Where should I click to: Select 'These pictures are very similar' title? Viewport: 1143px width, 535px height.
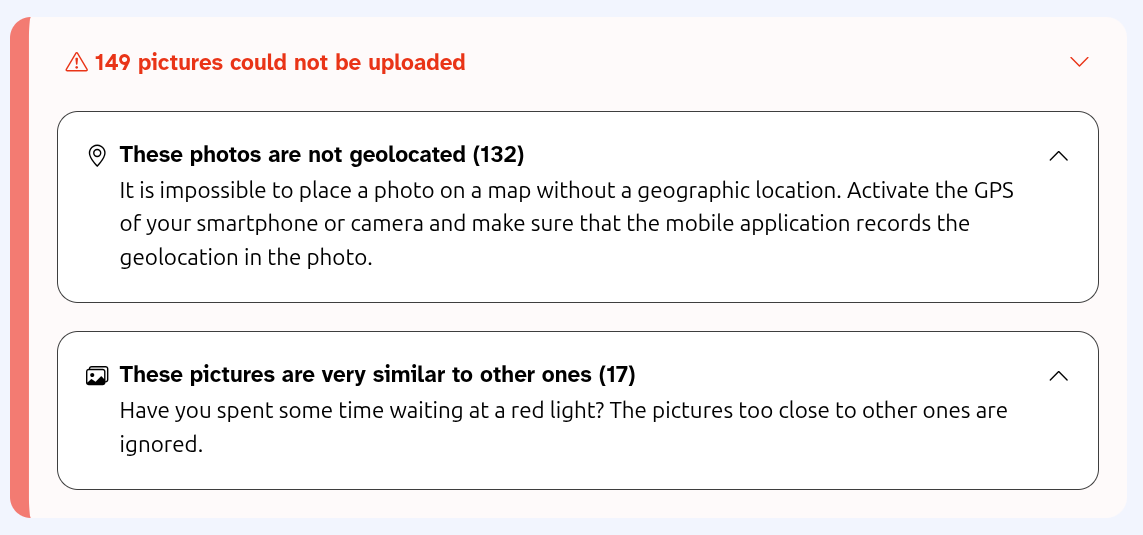[x=356, y=375]
